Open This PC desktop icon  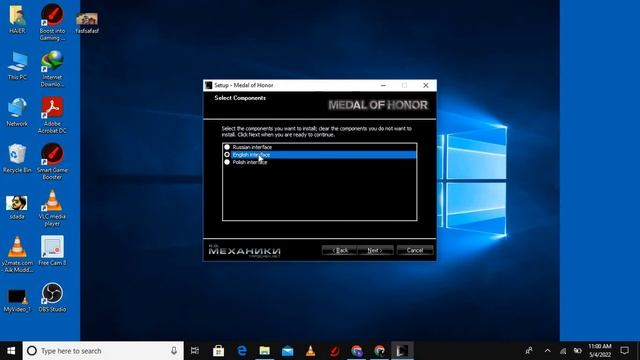click(17, 66)
